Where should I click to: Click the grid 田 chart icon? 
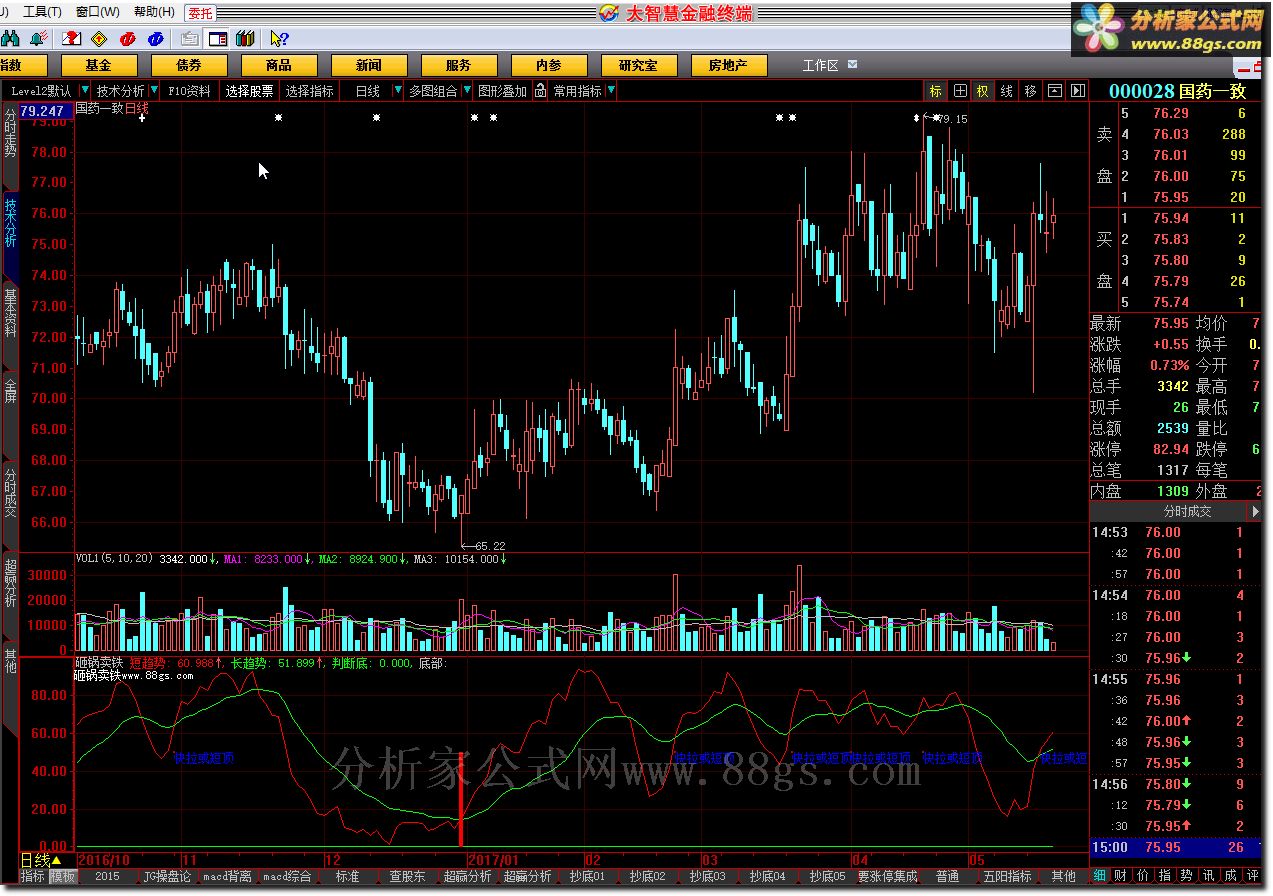coord(960,91)
